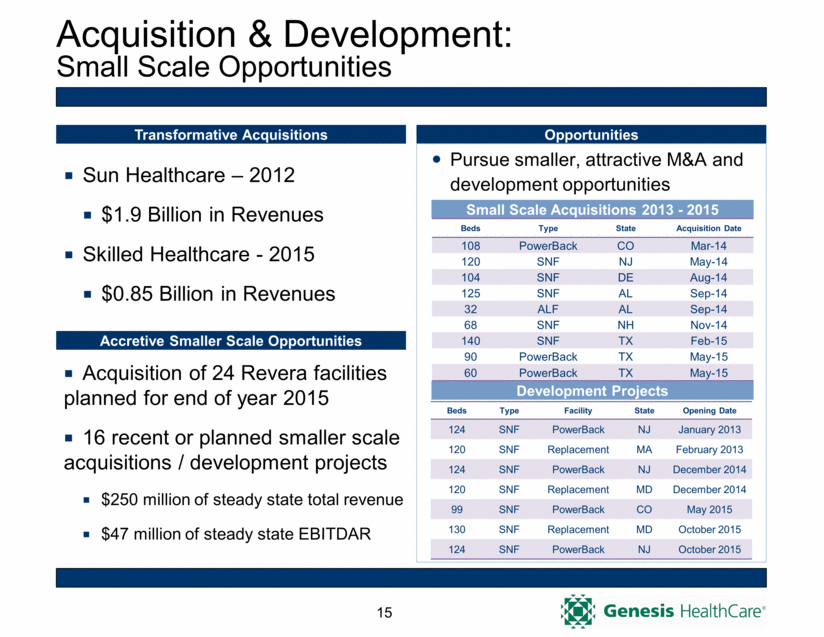This screenshot has height=637, width=824.
Task: Click the 'NH' state cell
Action: tap(625, 325)
